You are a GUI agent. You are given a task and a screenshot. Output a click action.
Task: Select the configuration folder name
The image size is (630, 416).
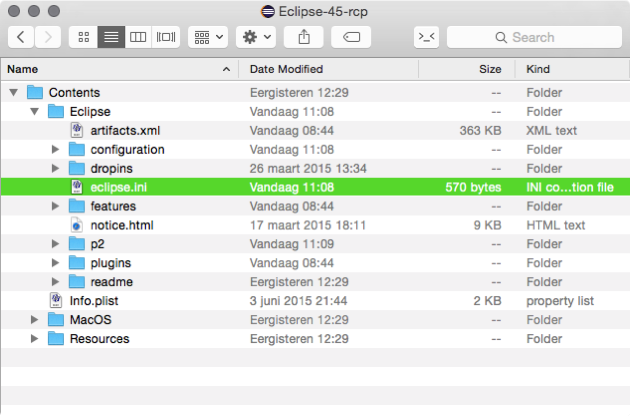pyautogui.click(x=127, y=150)
